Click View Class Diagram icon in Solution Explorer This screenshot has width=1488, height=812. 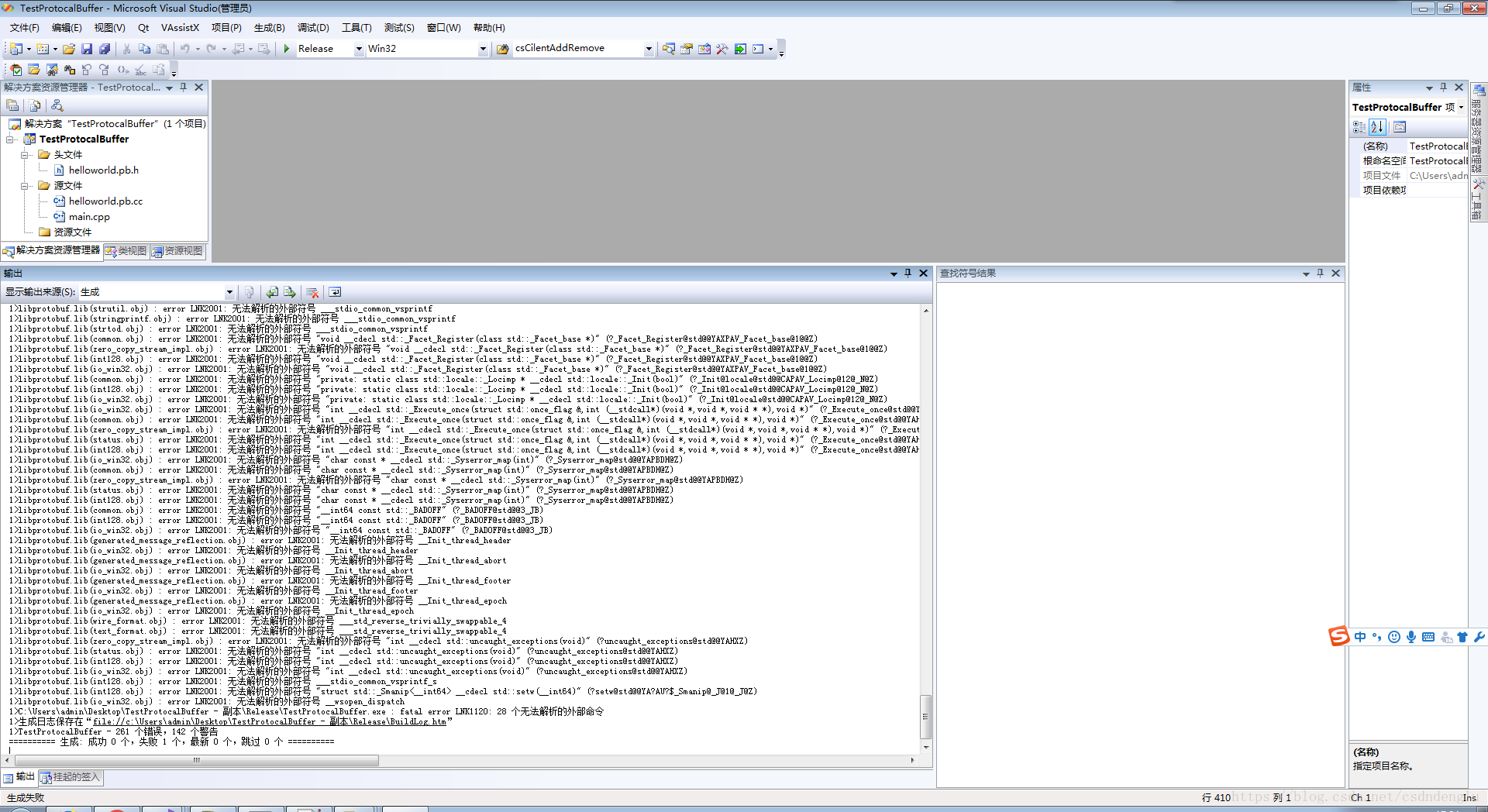coord(57,105)
